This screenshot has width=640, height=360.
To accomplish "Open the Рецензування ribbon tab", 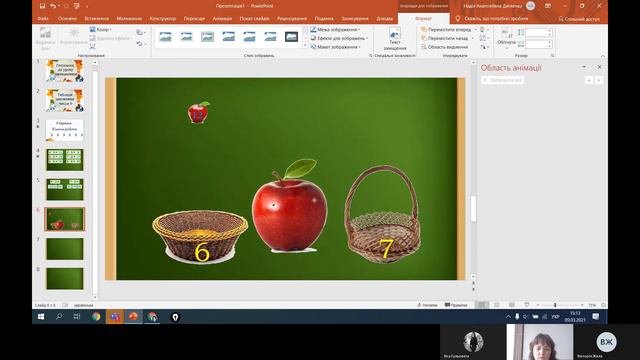I will pyautogui.click(x=292, y=19).
